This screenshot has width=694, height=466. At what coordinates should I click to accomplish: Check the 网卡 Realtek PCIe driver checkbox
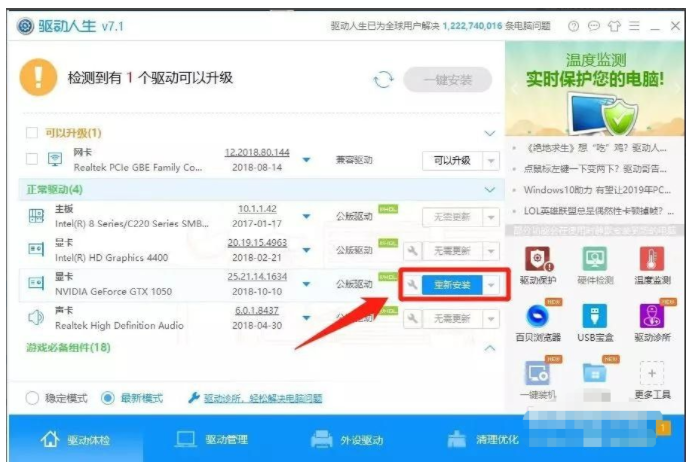30,159
